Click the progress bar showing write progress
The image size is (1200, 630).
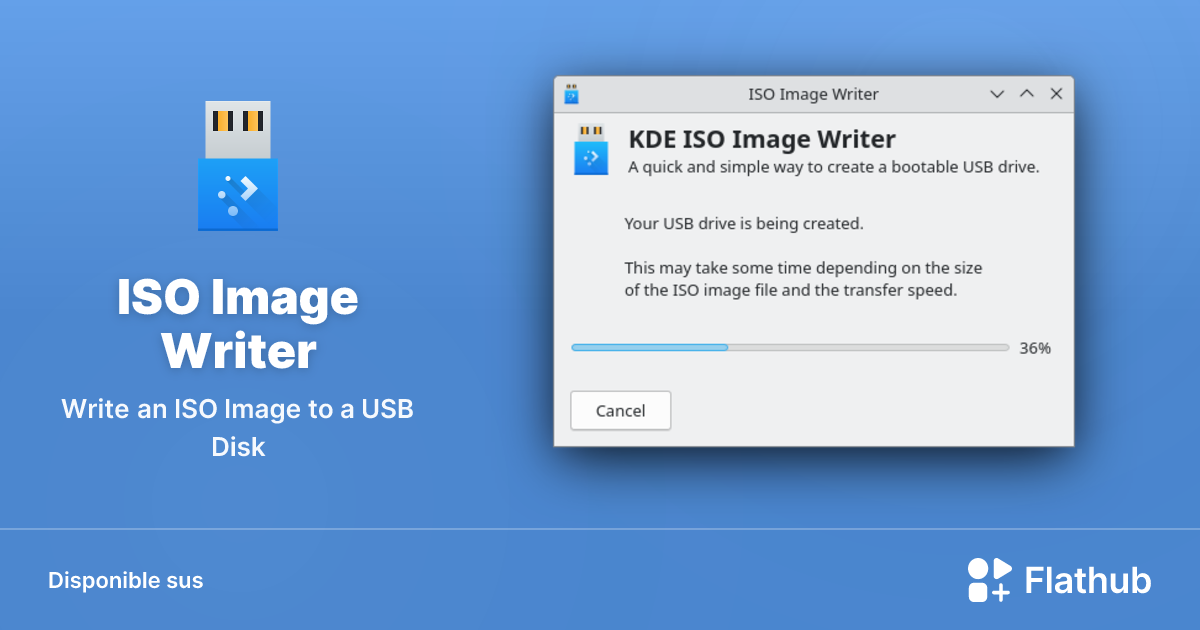pos(790,347)
